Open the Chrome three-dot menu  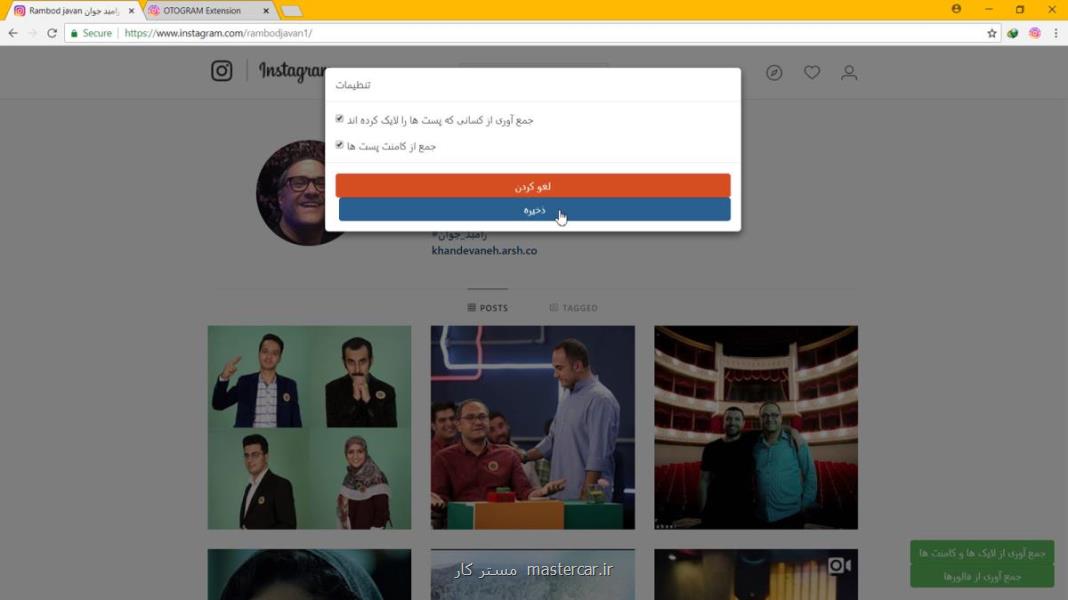(x=1056, y=33)
